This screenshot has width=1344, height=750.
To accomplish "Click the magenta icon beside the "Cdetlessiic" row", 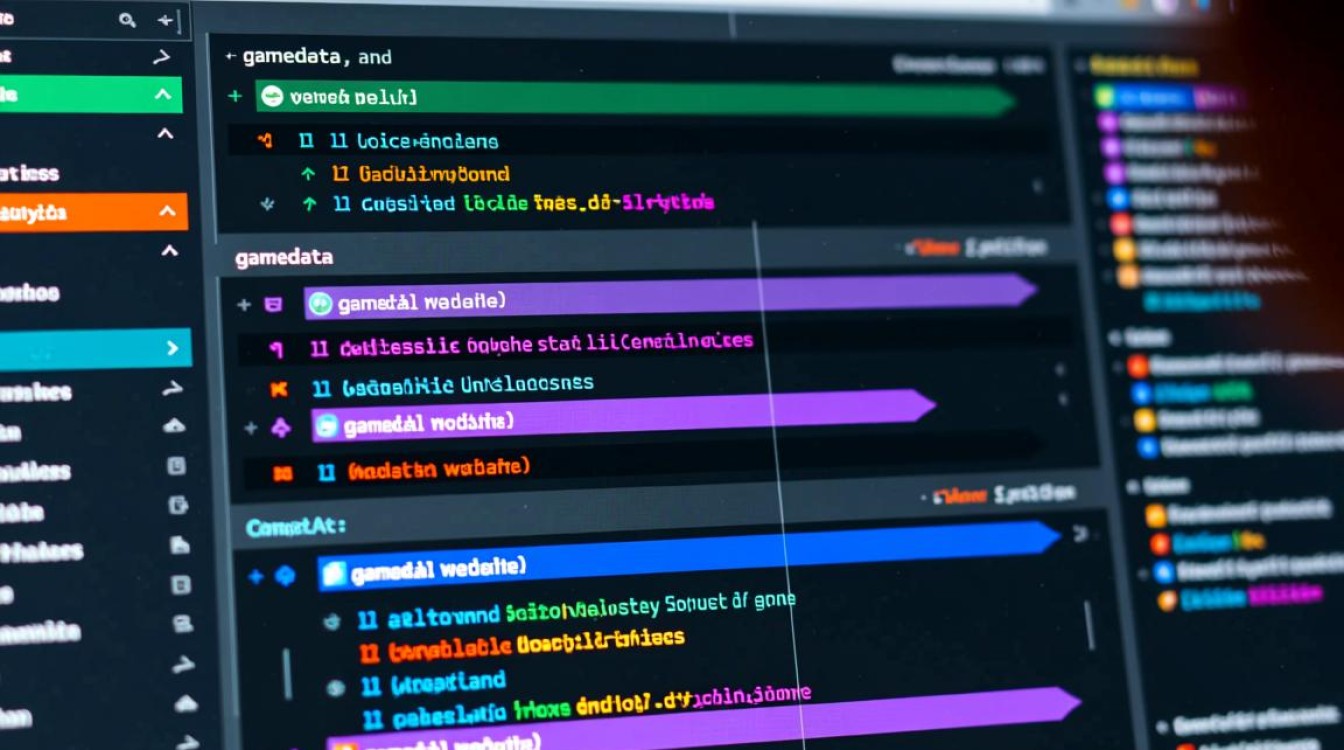I will [x=277, y=349].
